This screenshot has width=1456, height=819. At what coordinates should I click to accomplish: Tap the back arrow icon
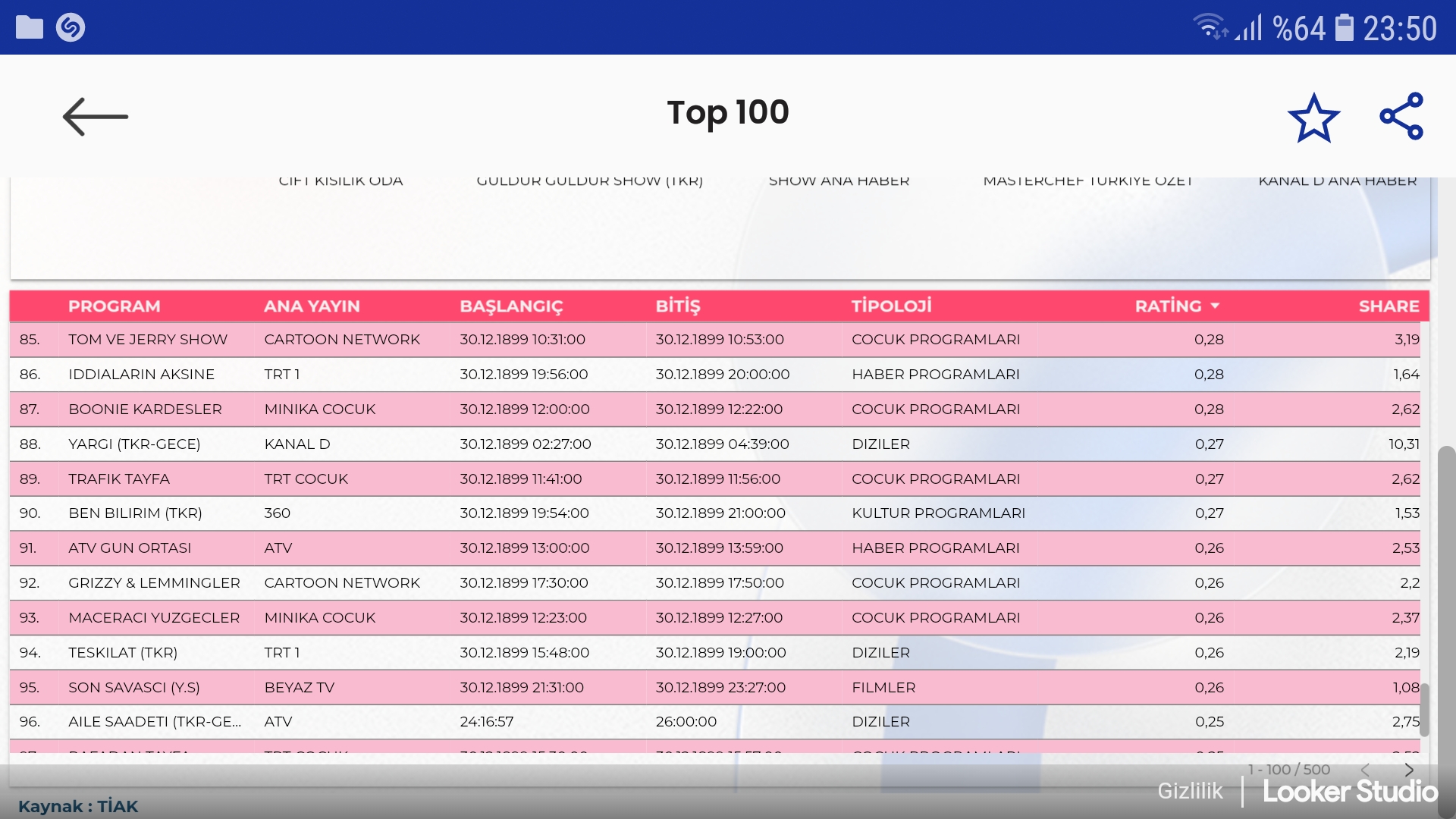pyautogui.click(x=96, y=117)
